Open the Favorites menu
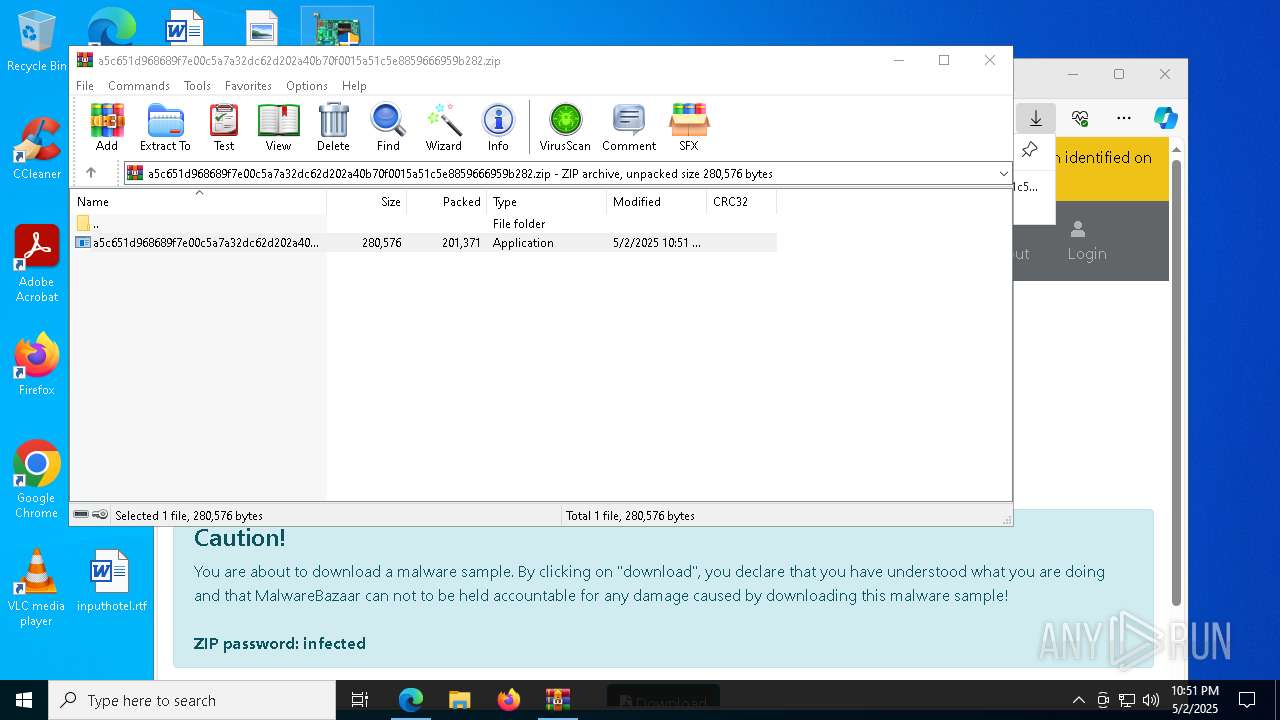Image resolution: width=1280 pixels, height=720 pixels. point(248,86)
